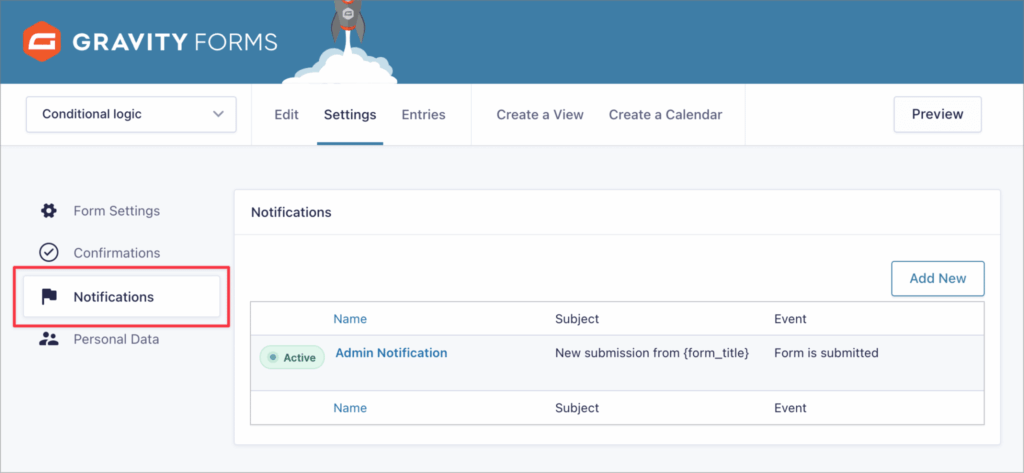Click Create a View link
Image resolution: width=1024 pixels, height=473 pixels.
[x=540, y=115]
